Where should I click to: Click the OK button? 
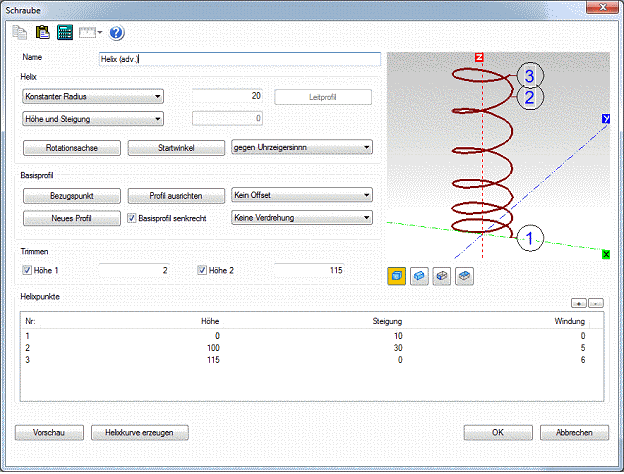click(x=498, y=433)
